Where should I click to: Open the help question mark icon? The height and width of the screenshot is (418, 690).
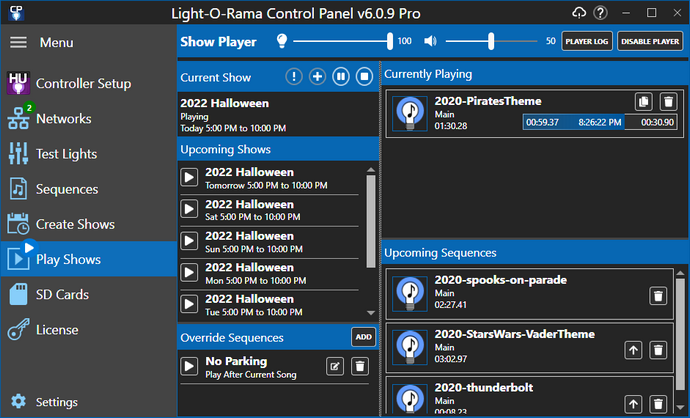tap(600, 13)
